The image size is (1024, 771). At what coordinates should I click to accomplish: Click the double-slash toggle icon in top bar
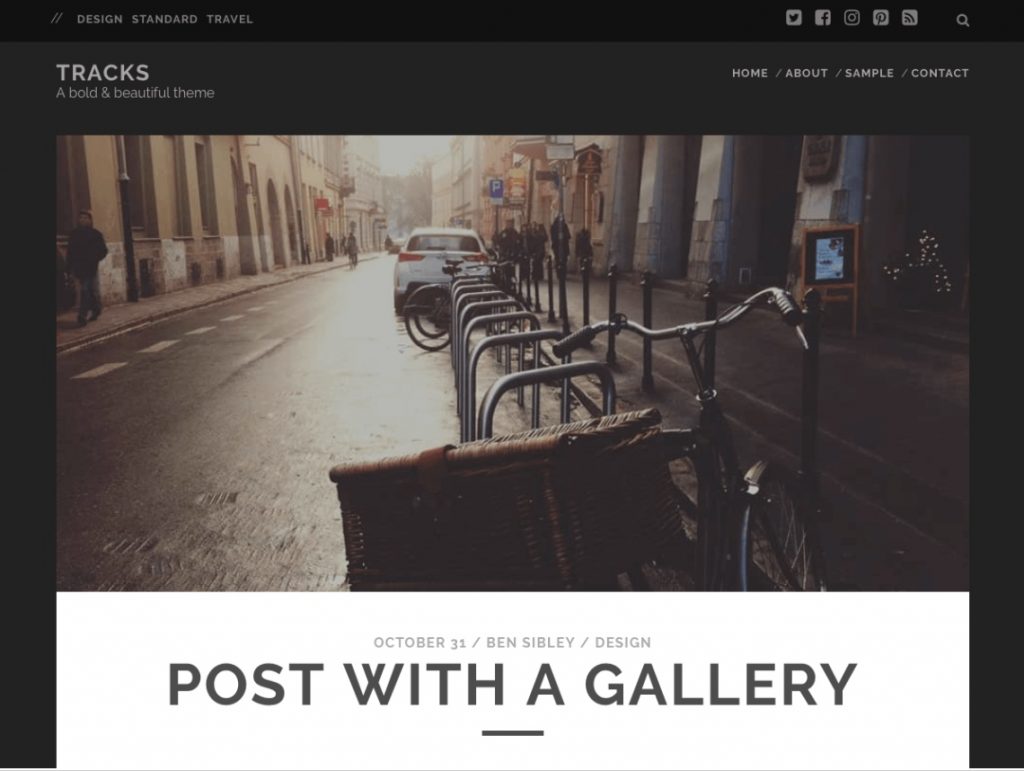[x=57, y=19]
